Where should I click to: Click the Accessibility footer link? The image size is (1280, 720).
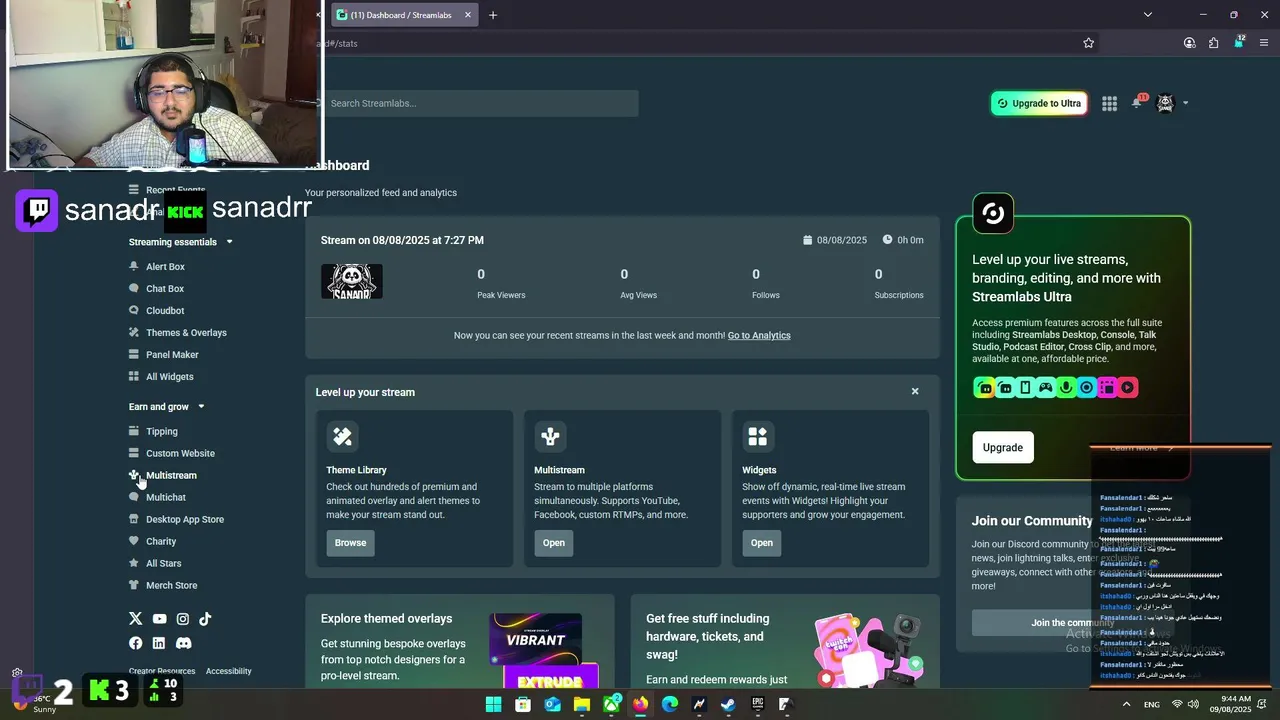tap(229, 671)
